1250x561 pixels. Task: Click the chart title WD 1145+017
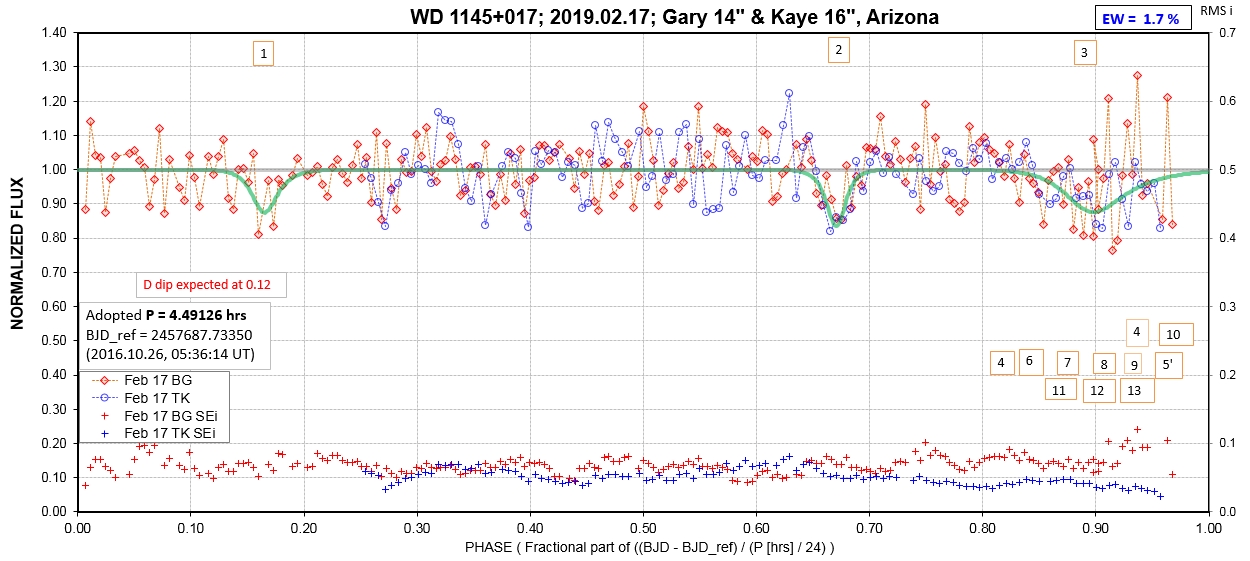tap(674, 17)
